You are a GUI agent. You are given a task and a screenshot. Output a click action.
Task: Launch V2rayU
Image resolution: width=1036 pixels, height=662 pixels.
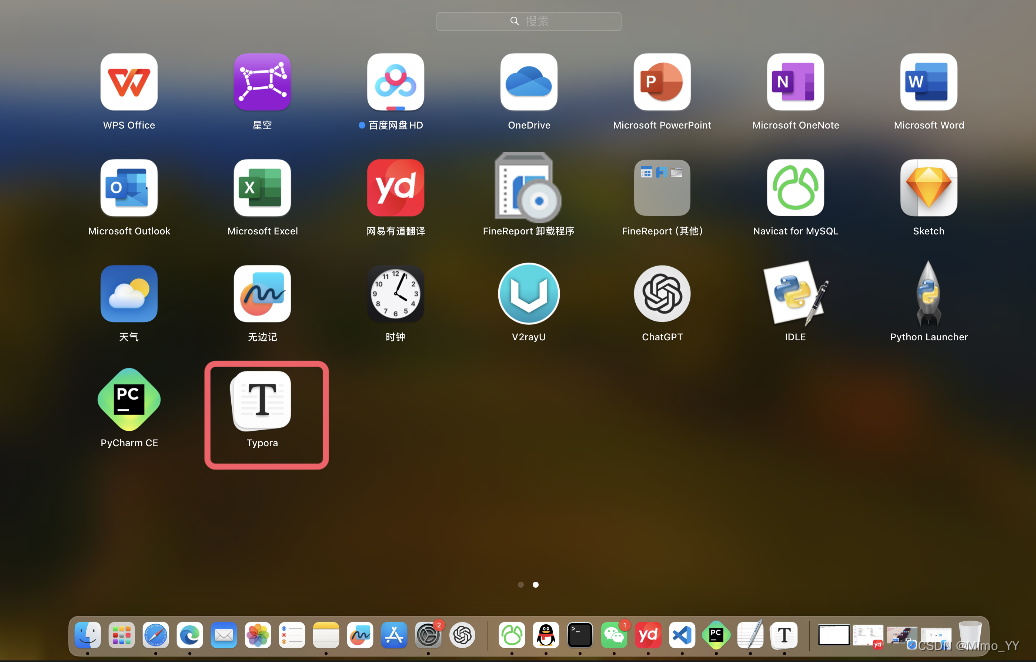click(529, 293)
